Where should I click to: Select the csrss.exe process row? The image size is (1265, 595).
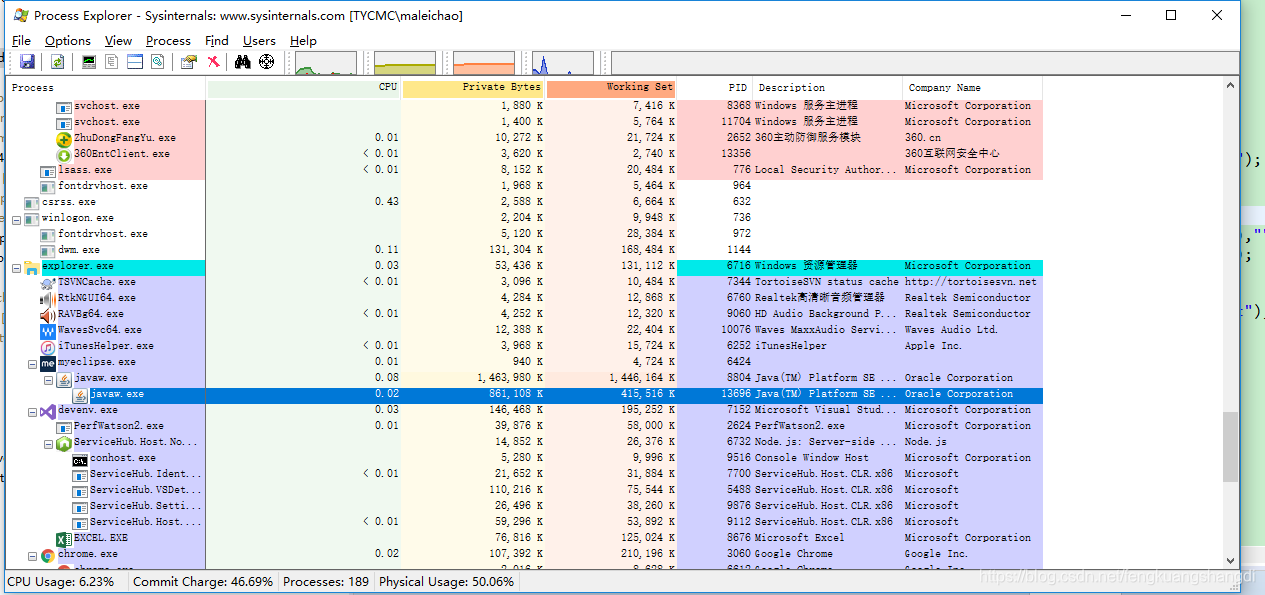pyautogui.click(x=524, y=202)
